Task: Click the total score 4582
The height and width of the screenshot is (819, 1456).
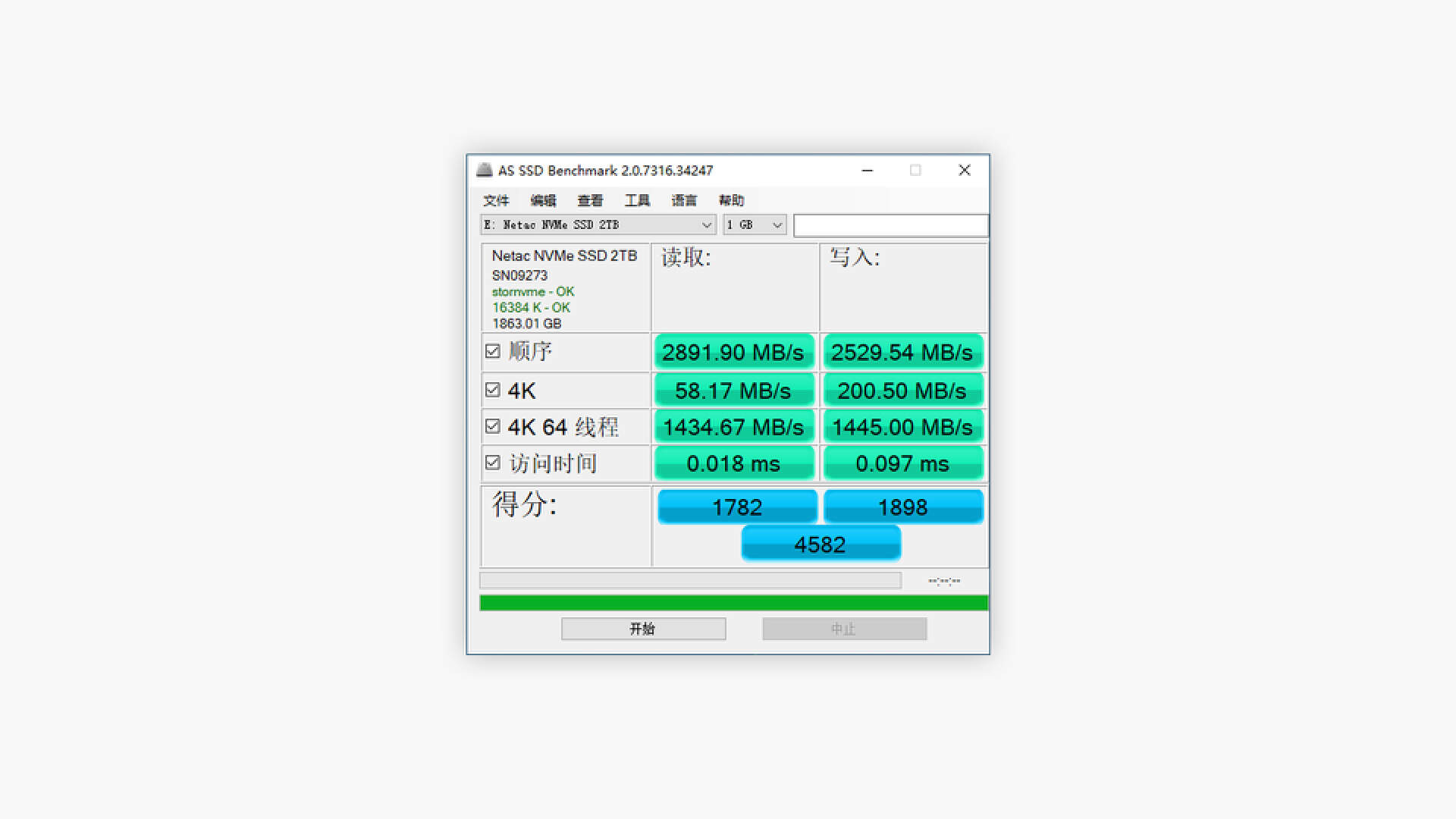Action: [821, 544]
